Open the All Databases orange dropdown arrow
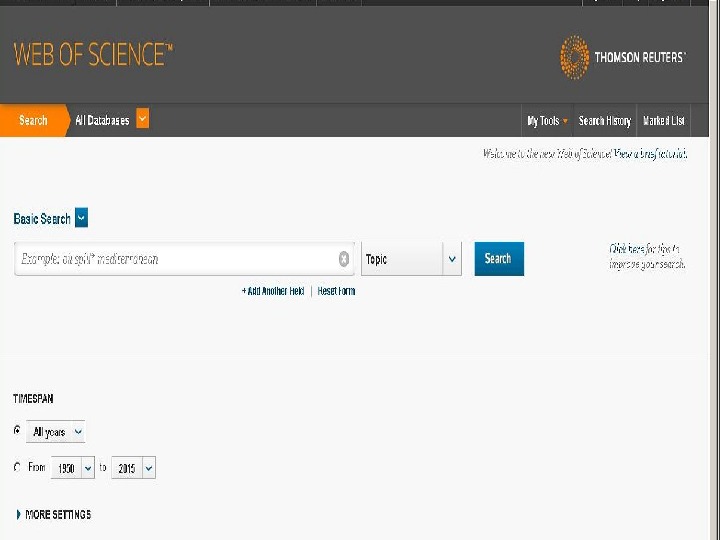Screen dimensions: 720x540 click(143, 119)
